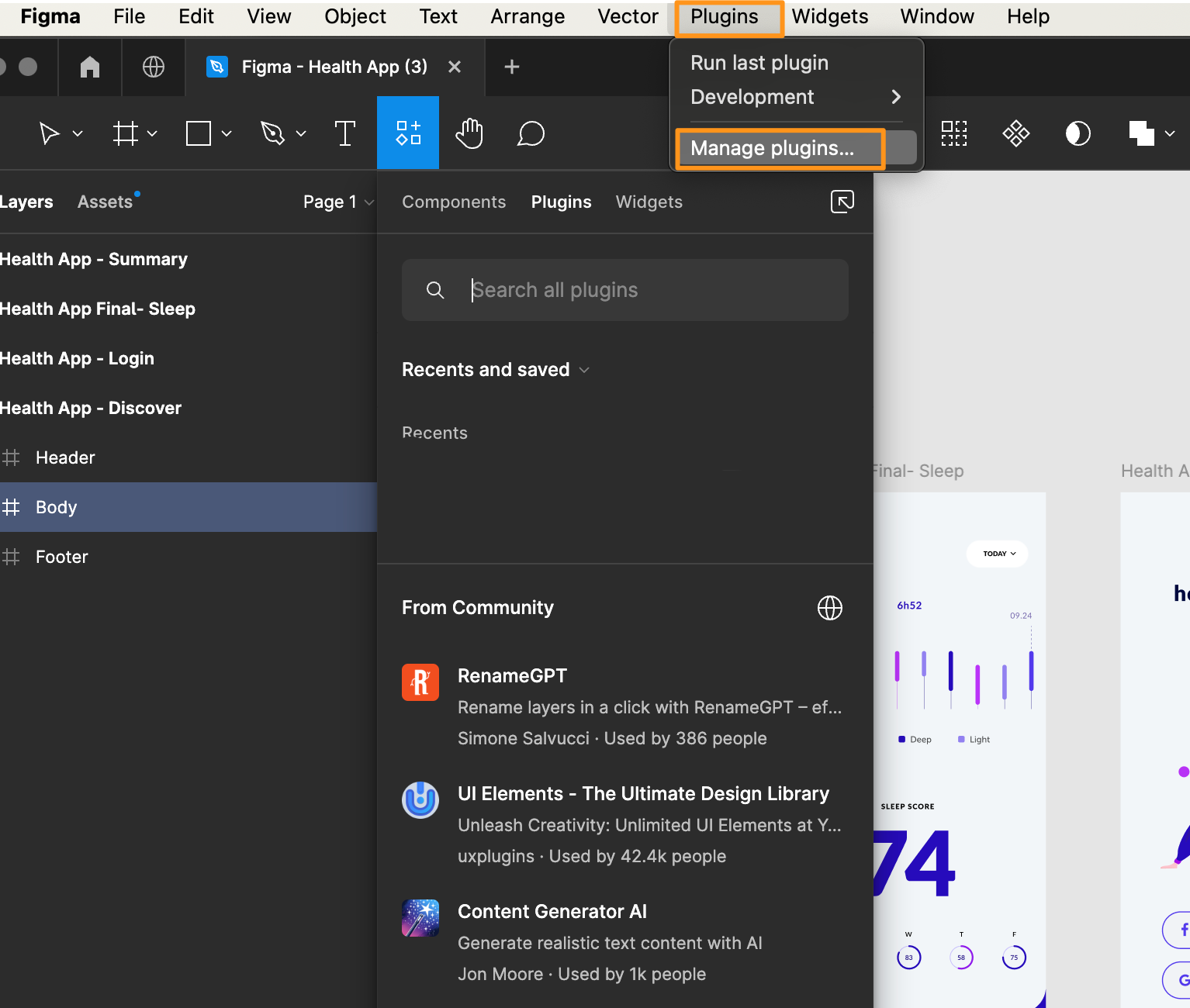Switch to the Layers tab
The height and width of the screenshot is (1008, 1190).
click(26, 202)
